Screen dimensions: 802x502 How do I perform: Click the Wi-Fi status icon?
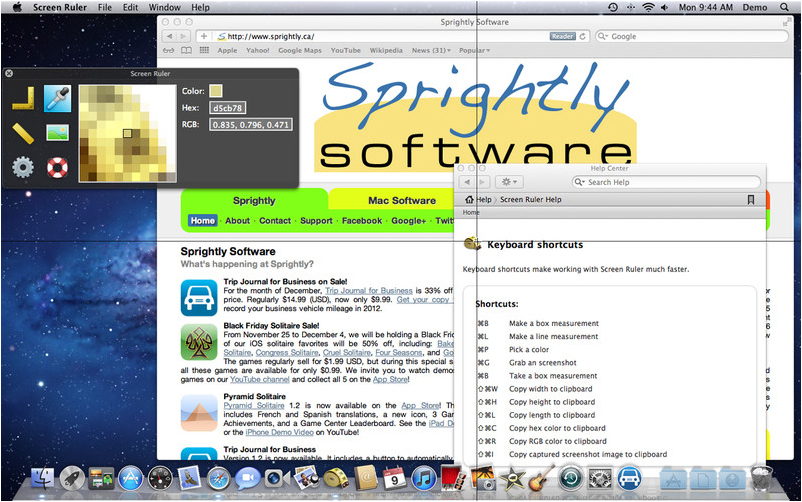coord(648,7)
